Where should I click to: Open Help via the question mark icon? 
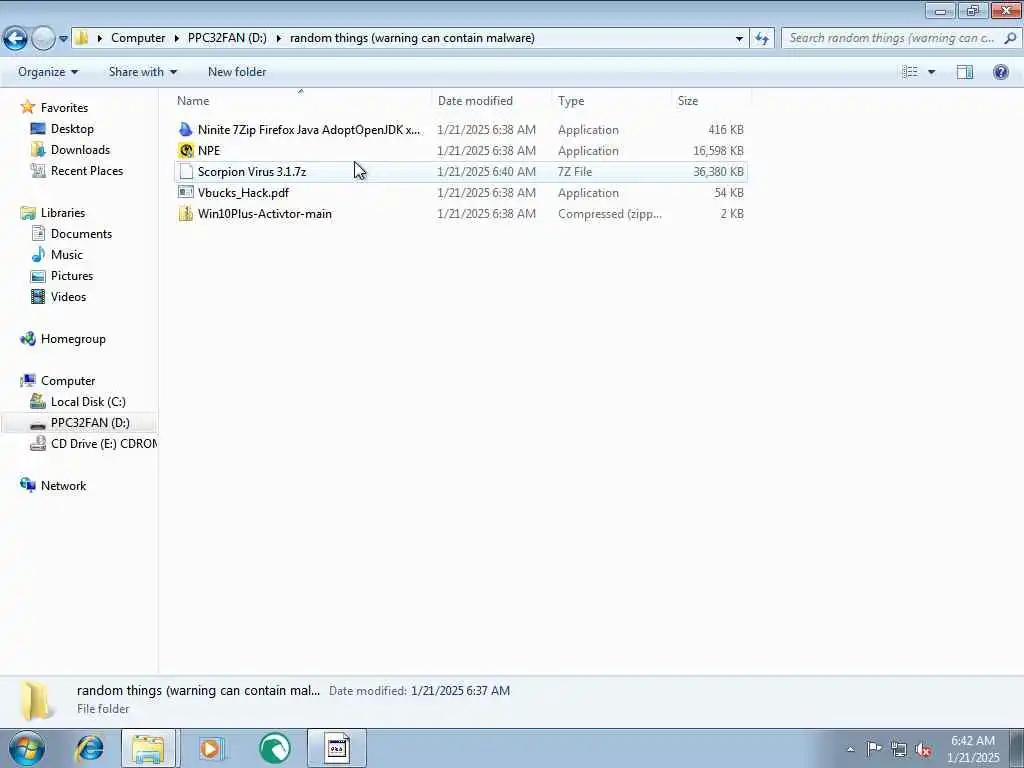(x=1000, y=72)
